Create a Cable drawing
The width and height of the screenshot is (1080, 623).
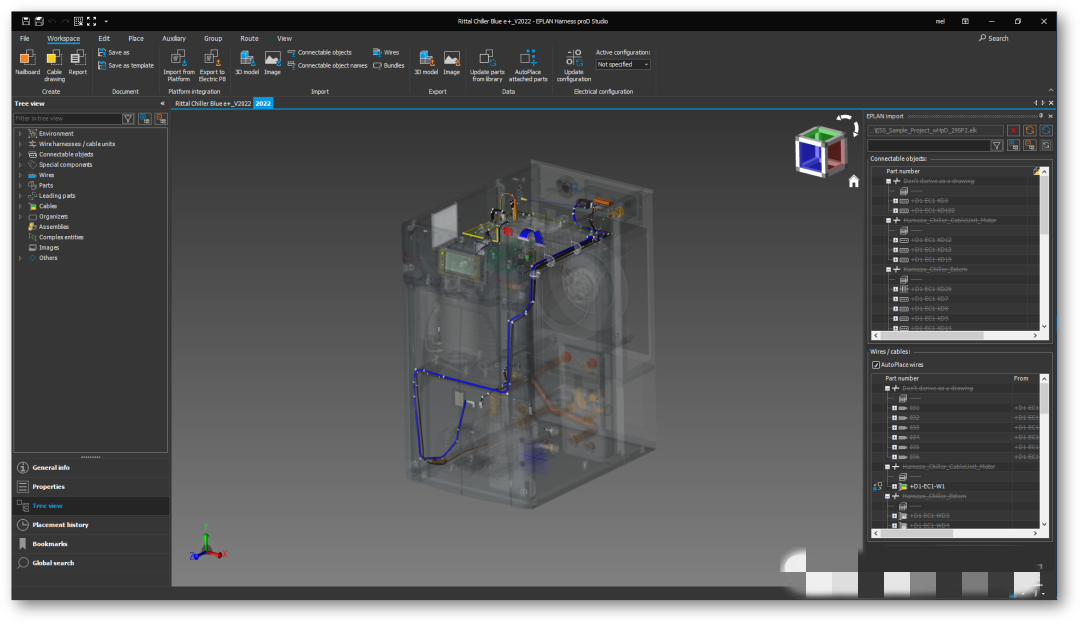(x=54, y=65)
